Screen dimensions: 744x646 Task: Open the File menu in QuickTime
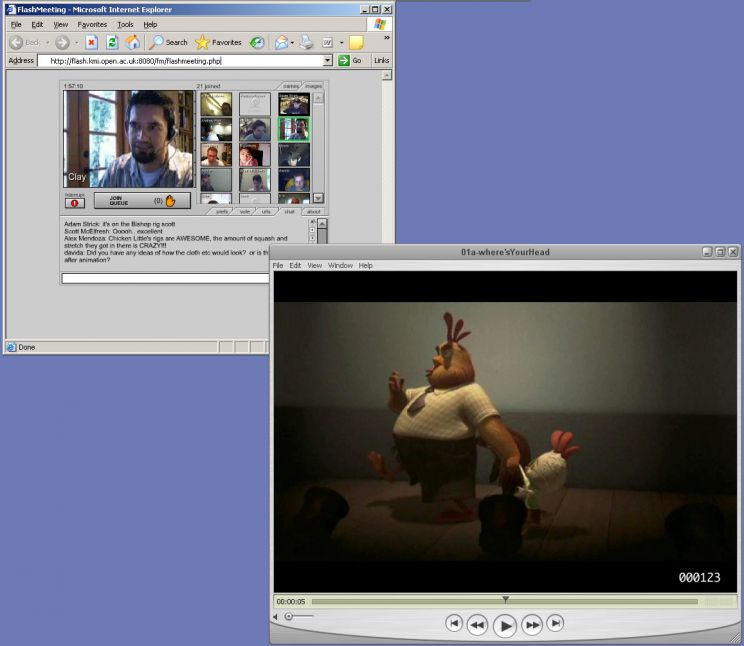coord(278,265)
